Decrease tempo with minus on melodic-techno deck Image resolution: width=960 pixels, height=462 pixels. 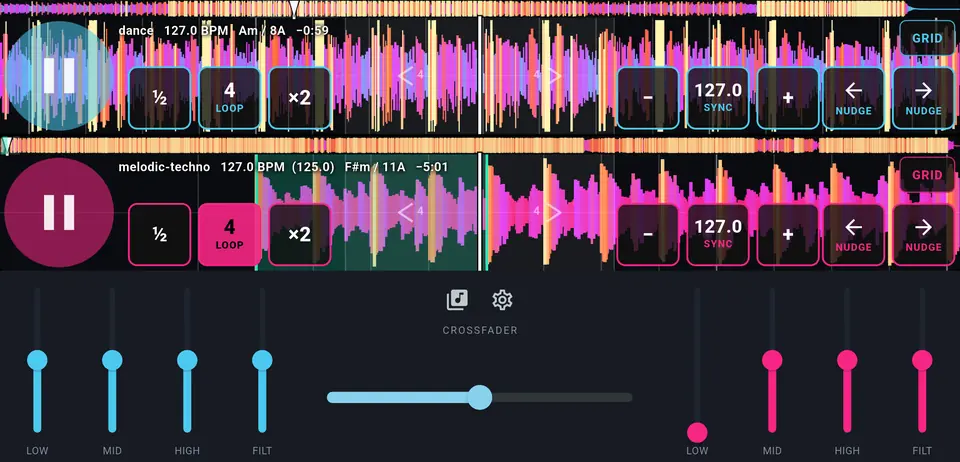[648, 234]
